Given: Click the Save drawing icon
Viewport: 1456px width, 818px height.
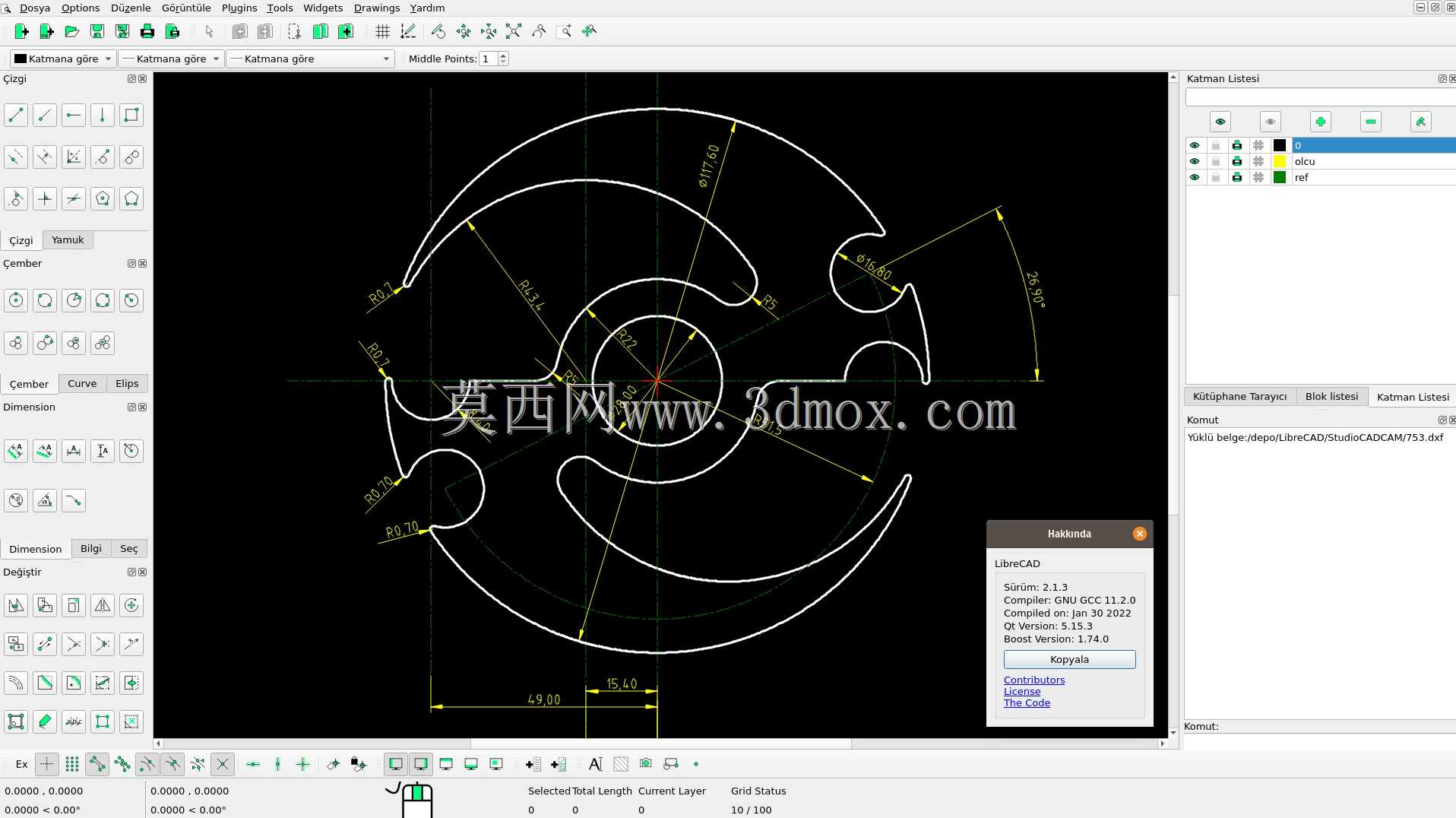Looking at the screenshot, I should [97, 31].
